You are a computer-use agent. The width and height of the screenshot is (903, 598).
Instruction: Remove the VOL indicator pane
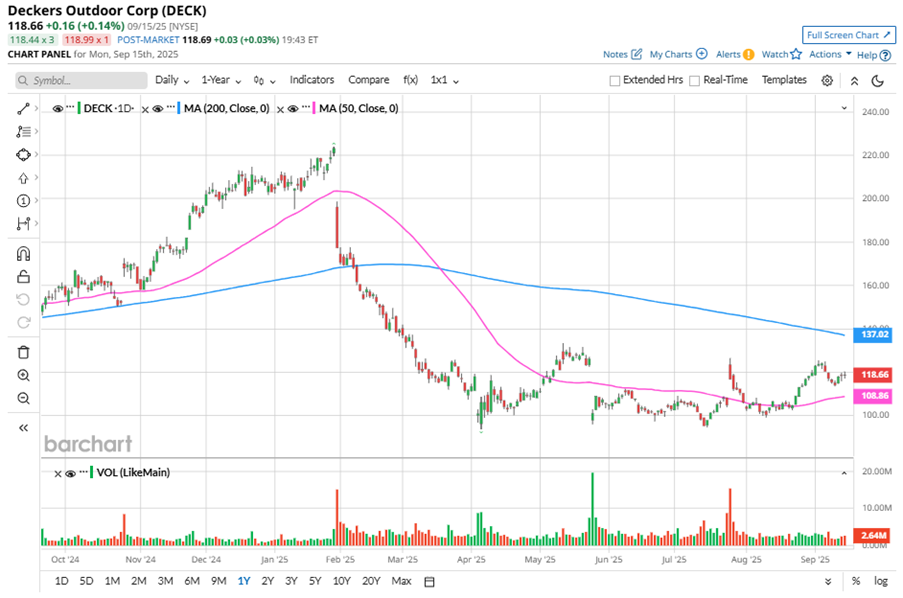pyautogui.click(x=58, y=474)
